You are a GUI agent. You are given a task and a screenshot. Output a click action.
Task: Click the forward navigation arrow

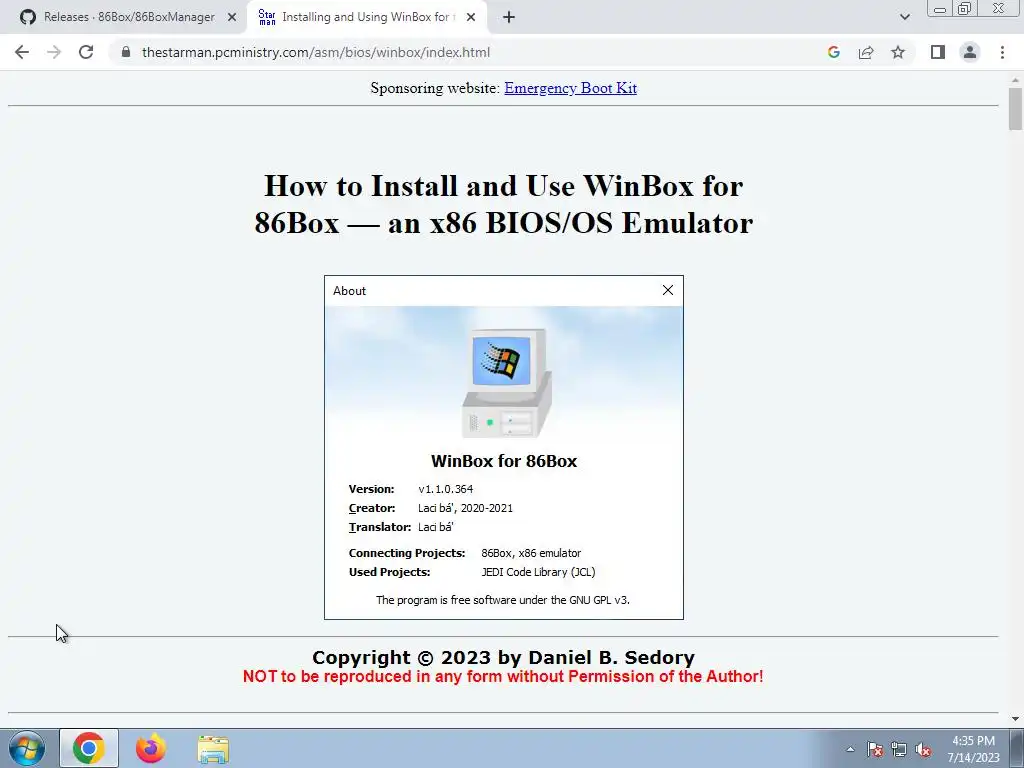pos(54,52)
